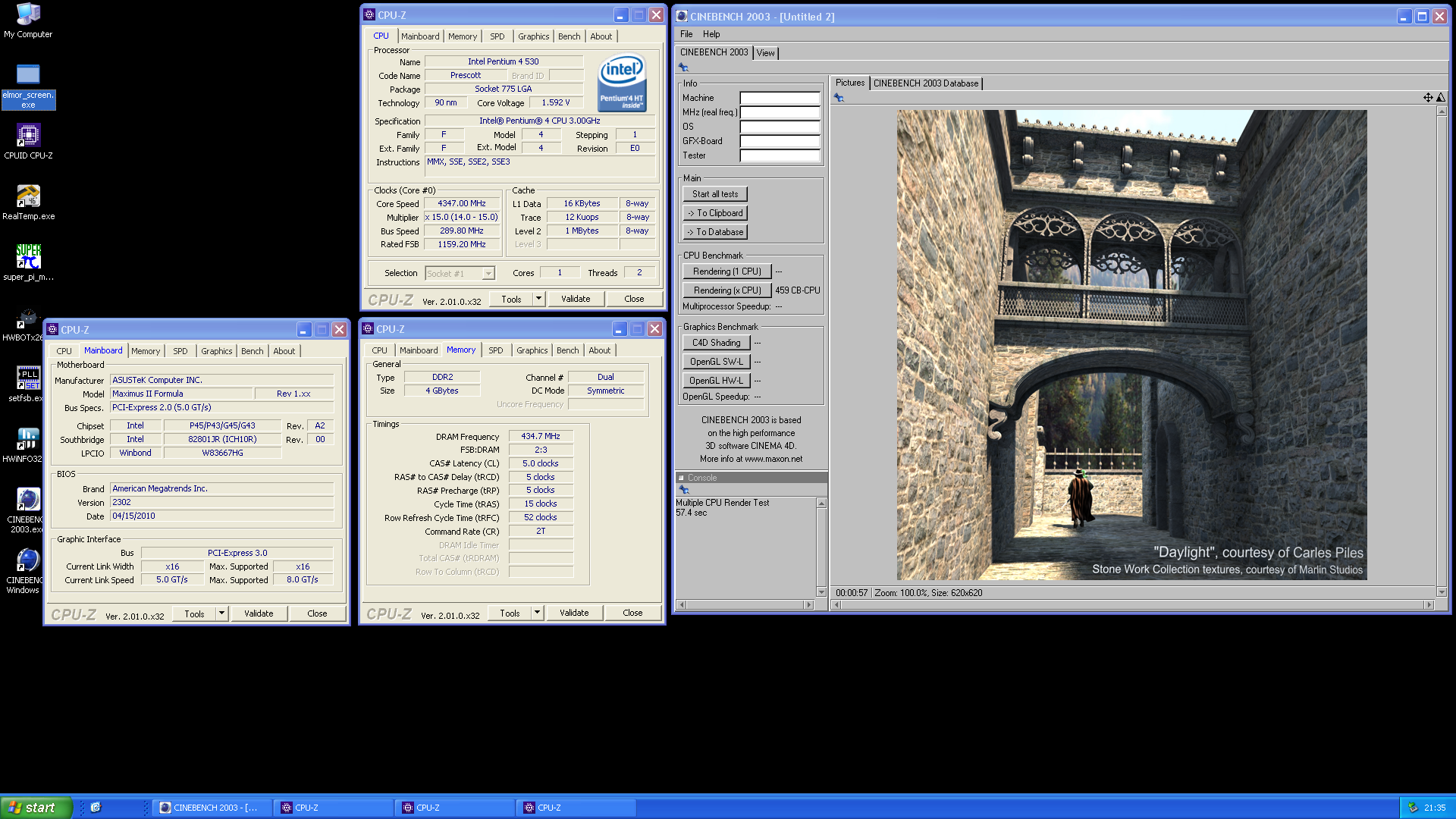Click pin icon in Pictures panel
The width and height of the screenshot is (1456, 819).
pos(839,98)
